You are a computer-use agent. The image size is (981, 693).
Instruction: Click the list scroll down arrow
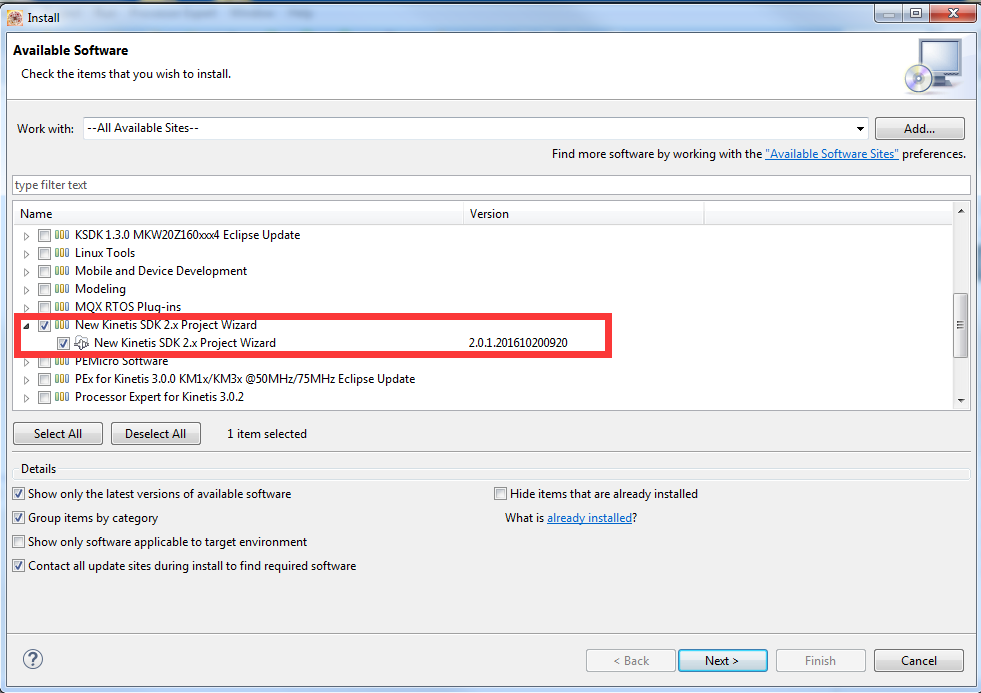(961, 401)
